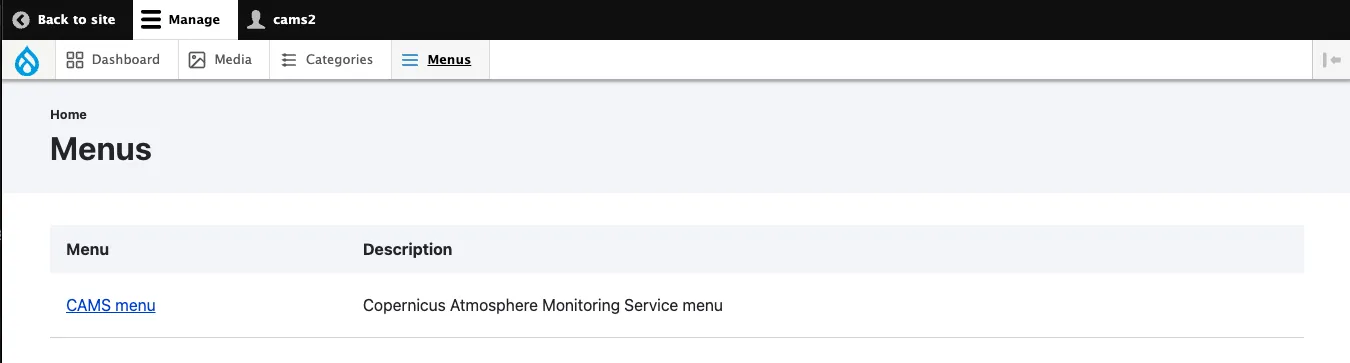
Task: Click the Back to site link
Action: pyautogui.click(x=65, y=20)
